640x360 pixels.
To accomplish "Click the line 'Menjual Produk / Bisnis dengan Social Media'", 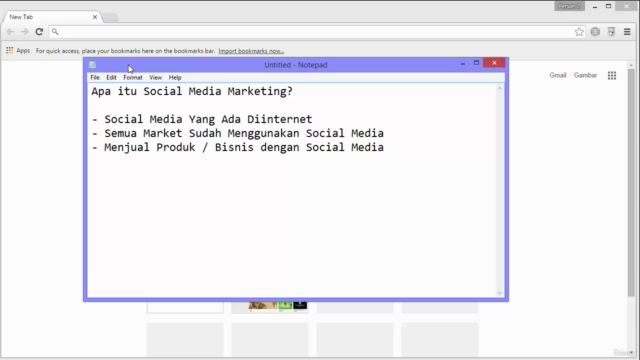I will coord(244,147).
